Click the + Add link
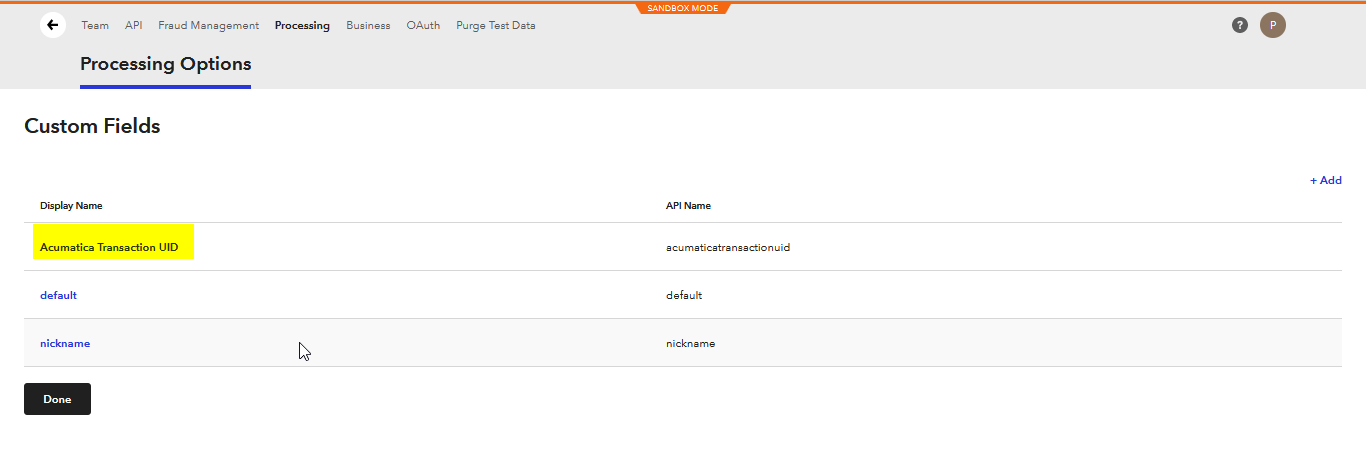1366x456 pixels. tap(1326, 180)
